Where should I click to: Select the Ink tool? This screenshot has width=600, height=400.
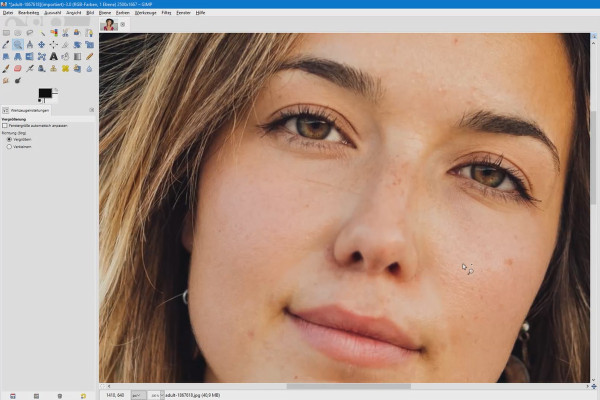[42, 69]
